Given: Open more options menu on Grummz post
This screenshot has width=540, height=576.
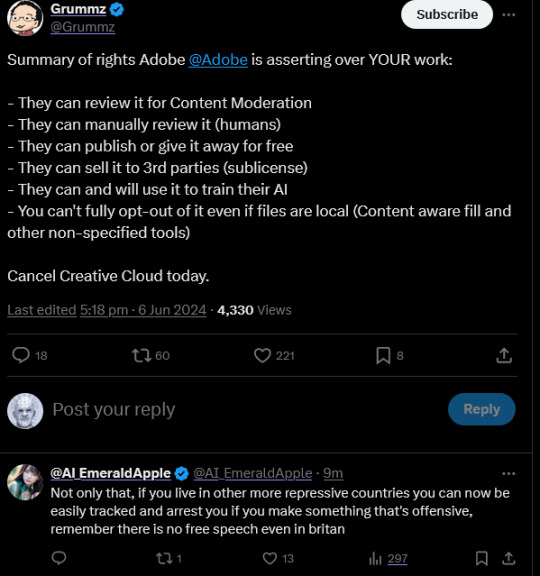Looking at the screenshot, I should point(509,15).
